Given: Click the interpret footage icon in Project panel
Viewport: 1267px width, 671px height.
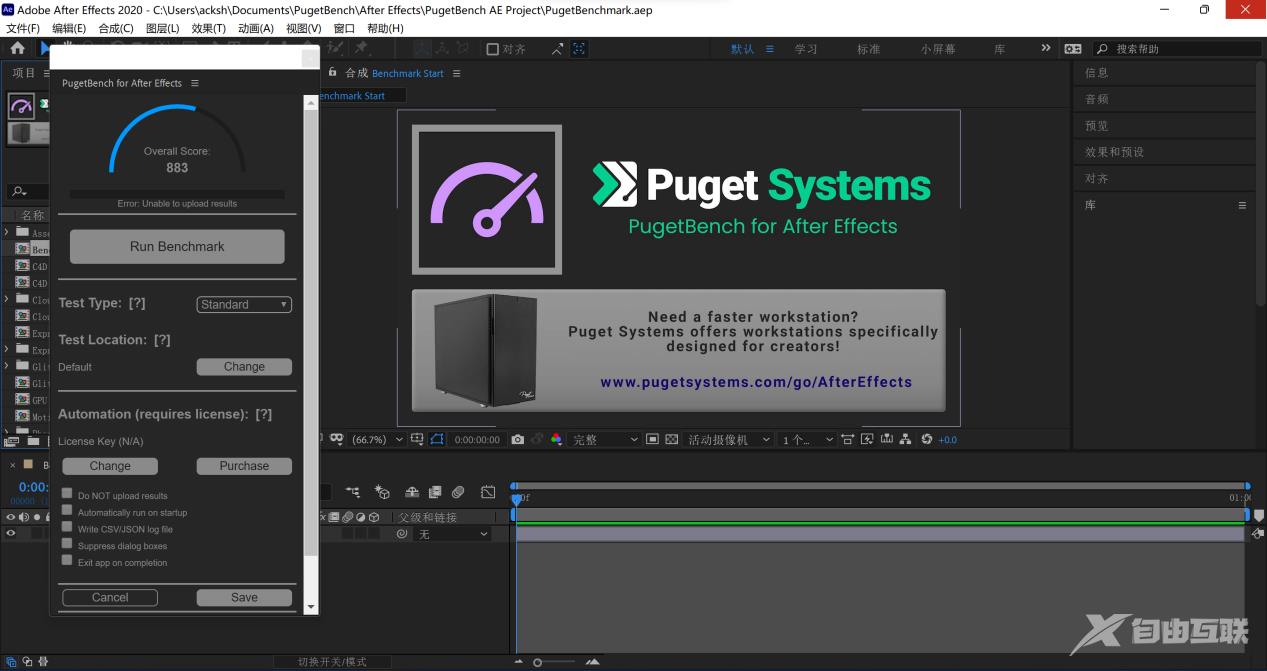Looking at the screenshot, I should coord(12,441).
